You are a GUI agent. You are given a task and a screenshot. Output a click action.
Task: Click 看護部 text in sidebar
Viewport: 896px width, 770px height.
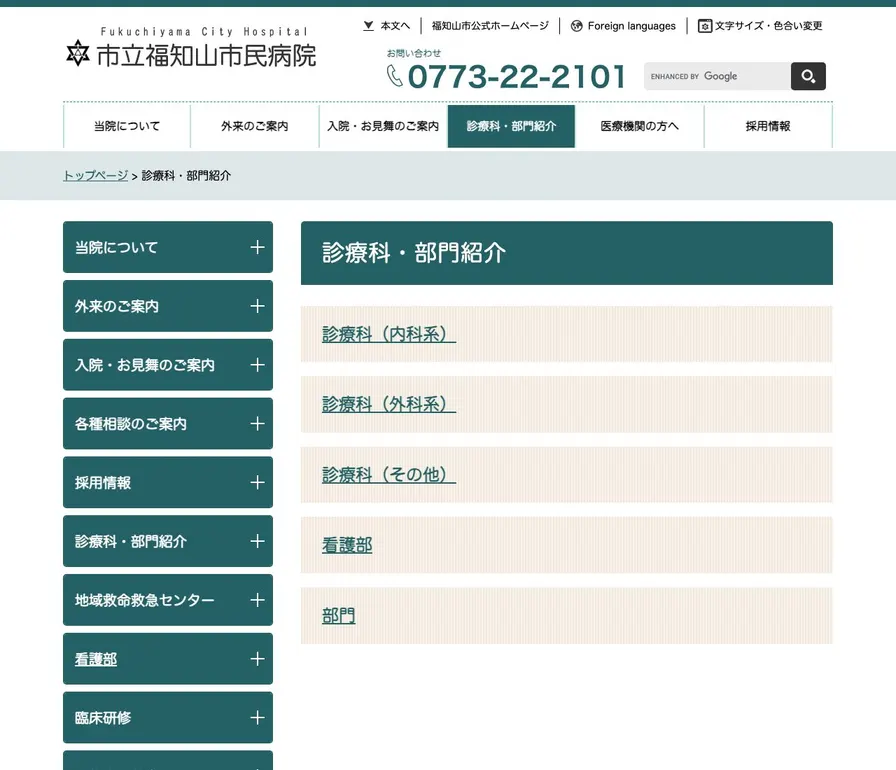(95, 659)
